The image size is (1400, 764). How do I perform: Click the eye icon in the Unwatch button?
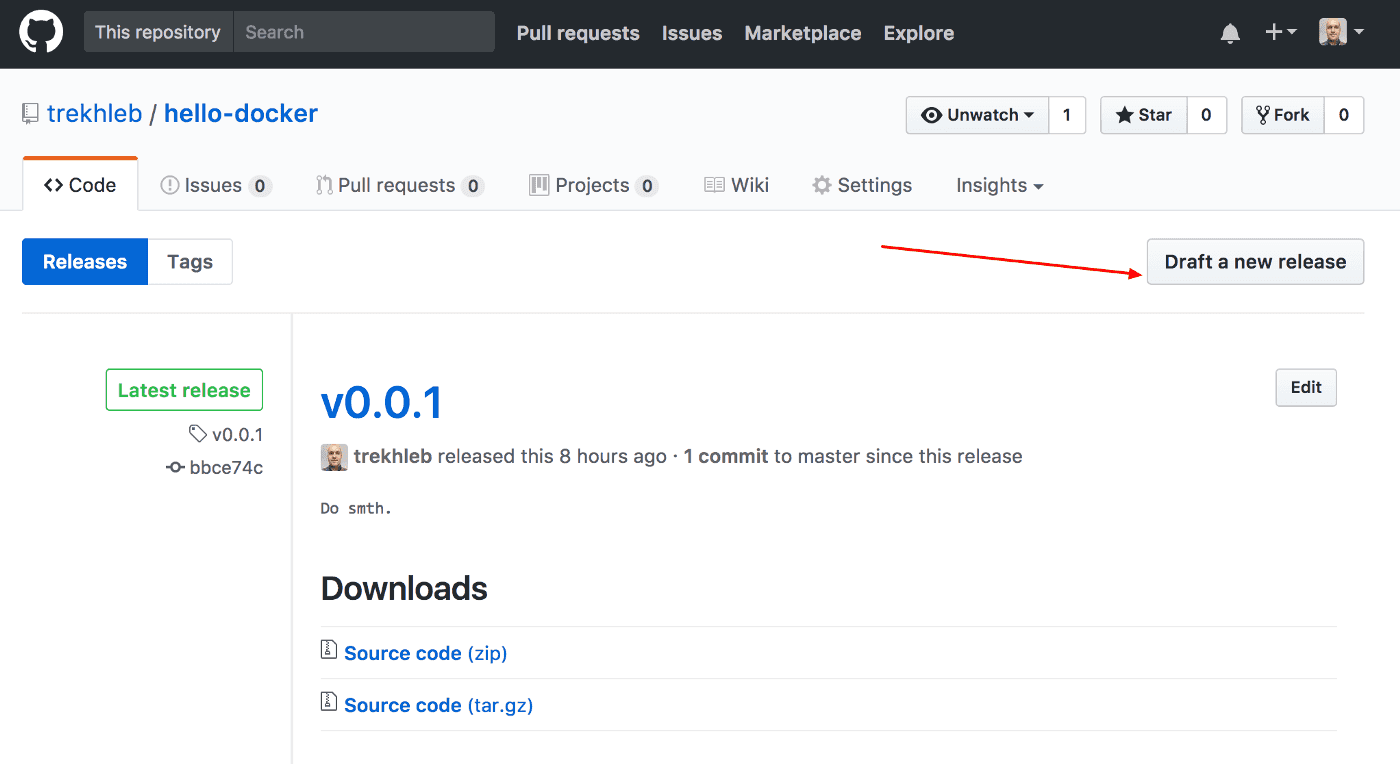pos(932,114)
